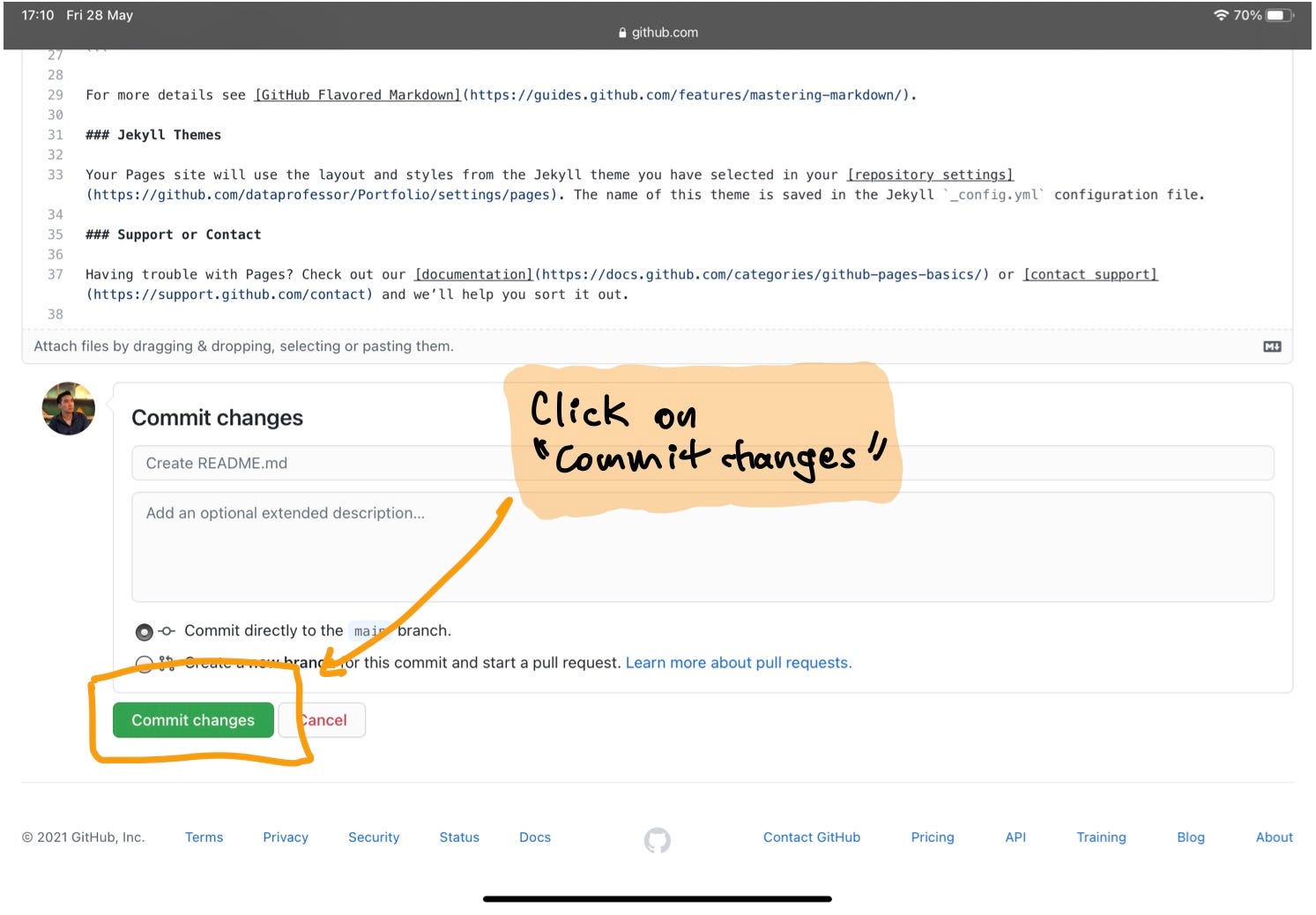Open Learn more about pull requests link
This screenshot has width=1316, height=915.
pos(739,663)
